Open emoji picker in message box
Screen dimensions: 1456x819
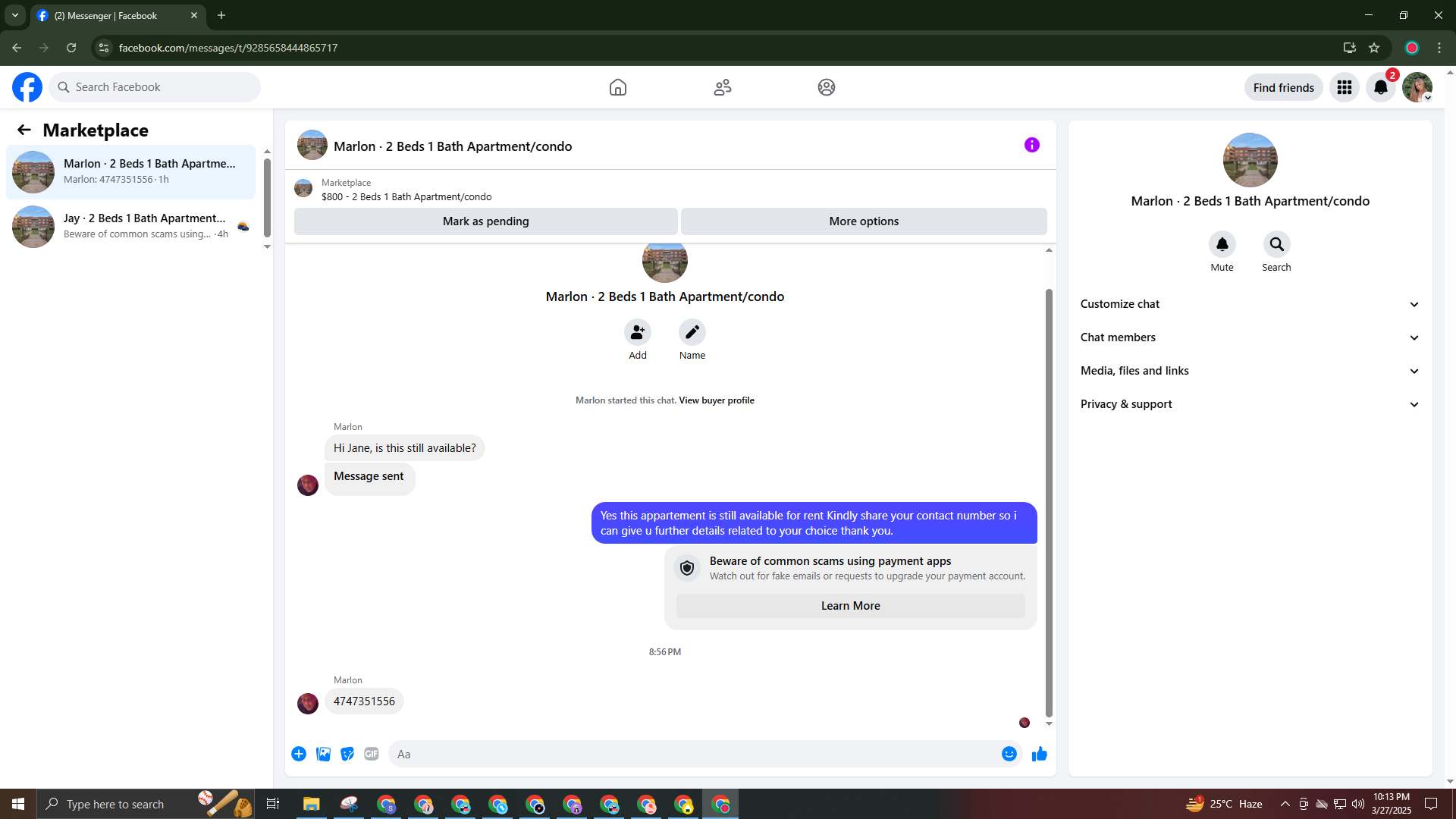(1009, 754)
